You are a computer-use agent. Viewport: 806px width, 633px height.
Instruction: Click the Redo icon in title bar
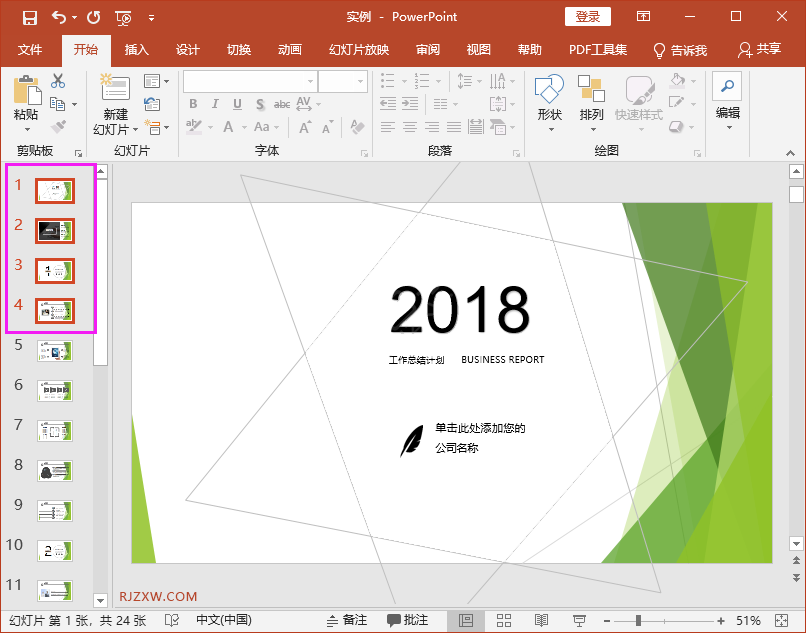tap(94, 17)
